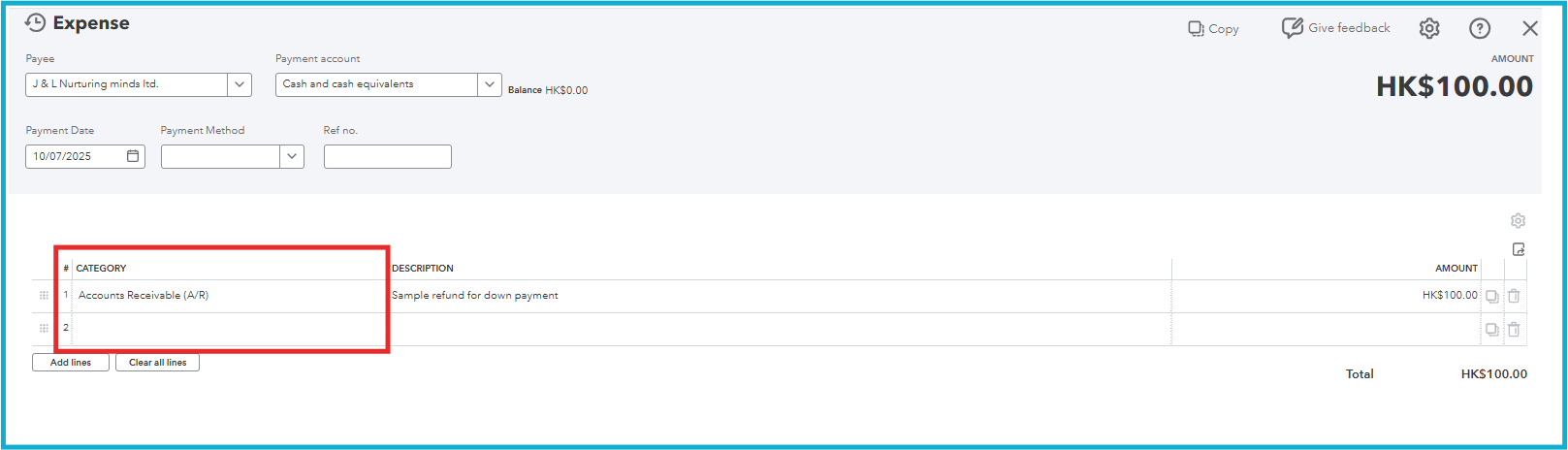Expand the Payment account dropdown
This screenshot has width=1568, height=450.
(x=490, y=84)
